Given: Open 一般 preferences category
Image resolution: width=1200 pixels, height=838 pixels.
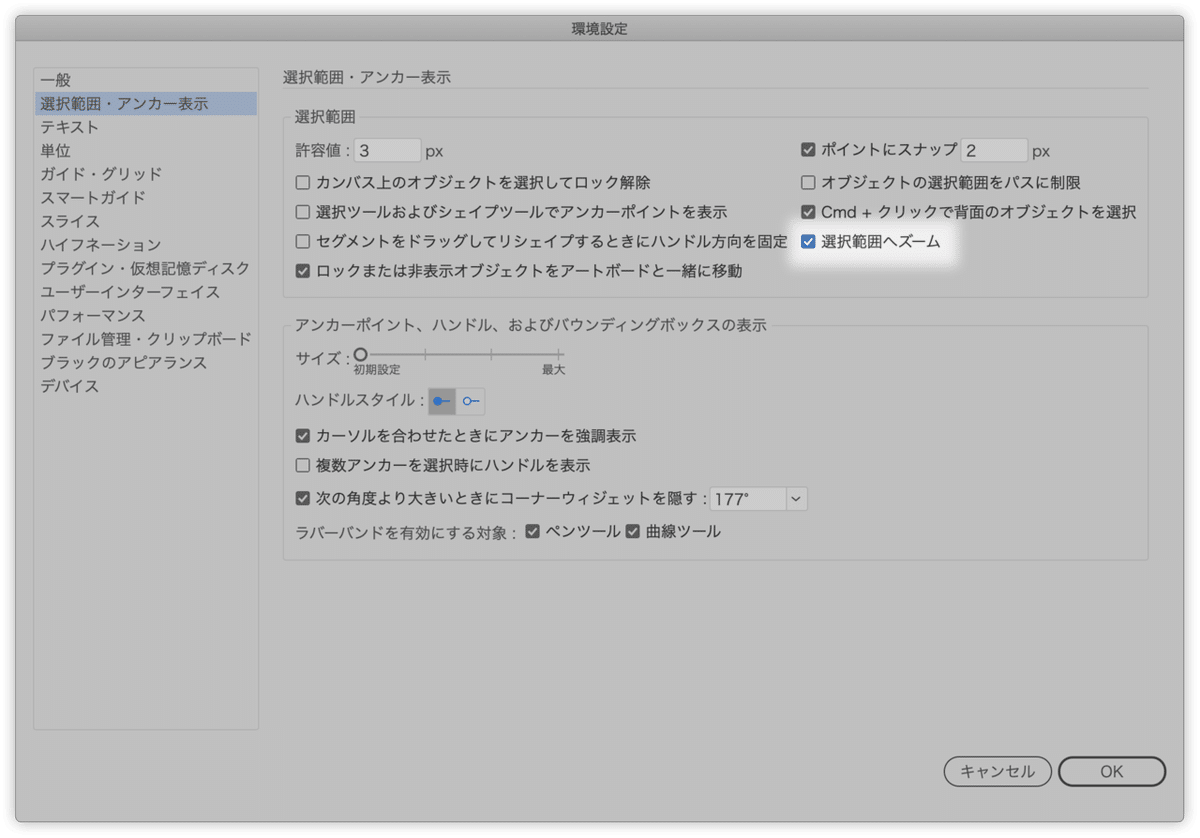Looking at the screenshot, I should 146,80.
